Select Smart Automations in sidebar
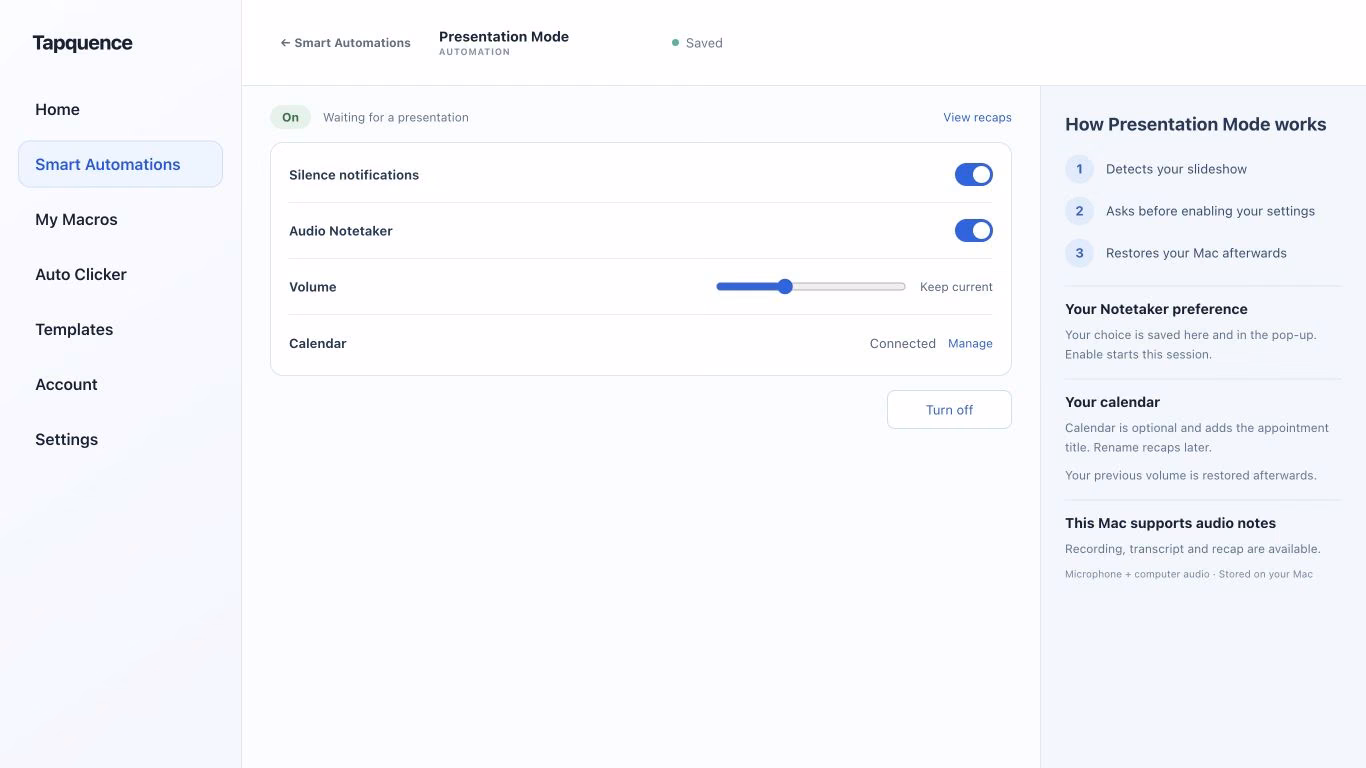 pos(120,164)
